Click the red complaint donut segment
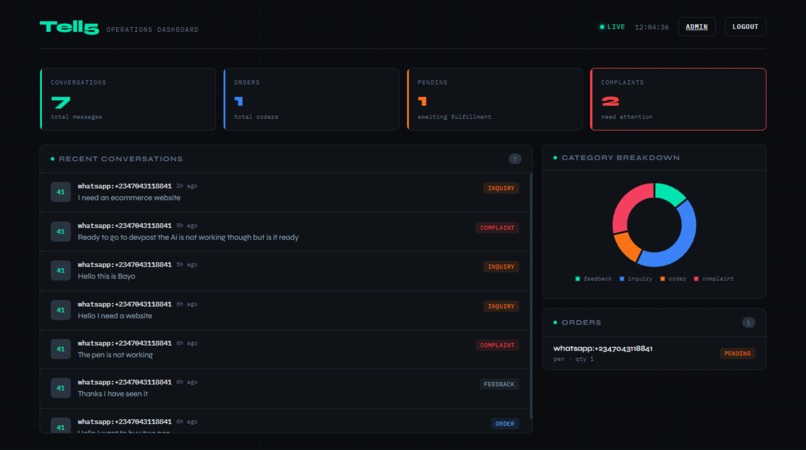The width and height of the screenshot is (806, 450). [629, 204]
